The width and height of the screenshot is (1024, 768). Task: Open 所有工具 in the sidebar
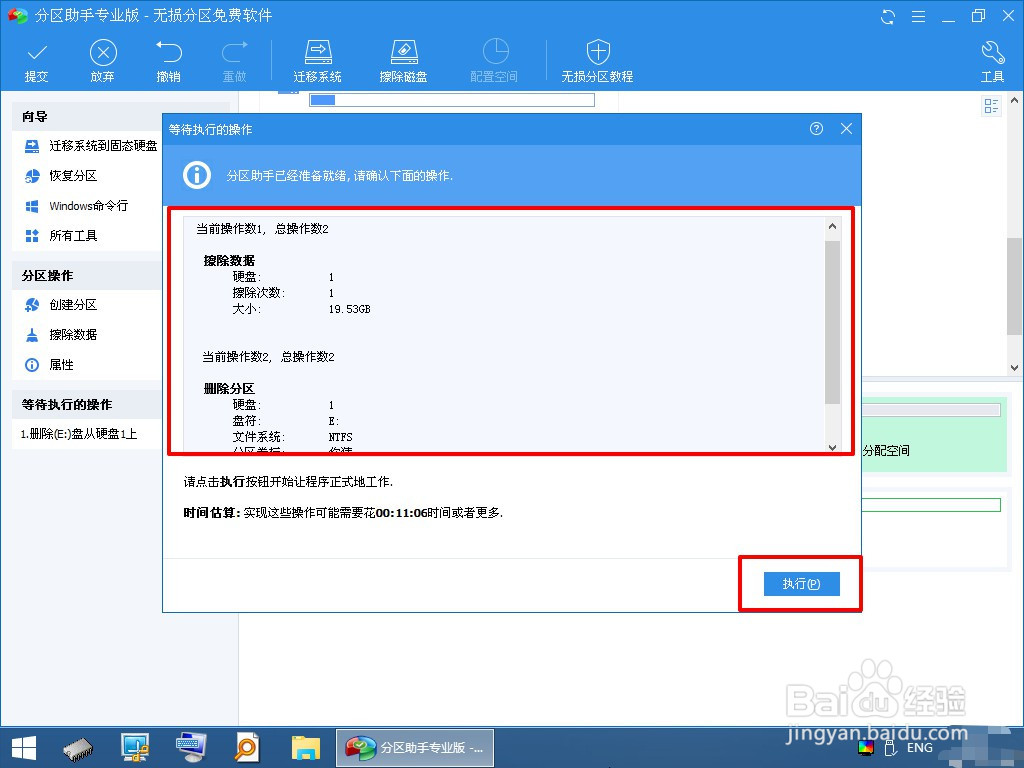pyautogui.click(x=61, y=236)
